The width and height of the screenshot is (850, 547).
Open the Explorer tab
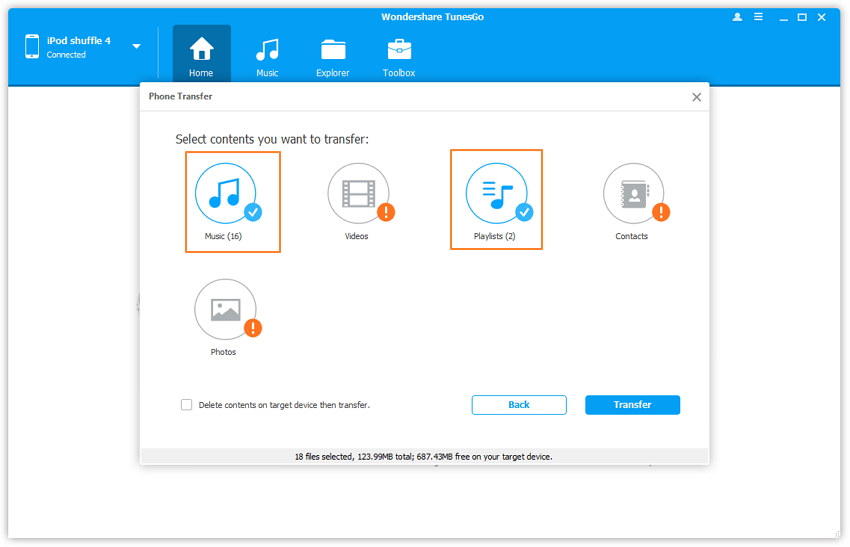[333, 55]
